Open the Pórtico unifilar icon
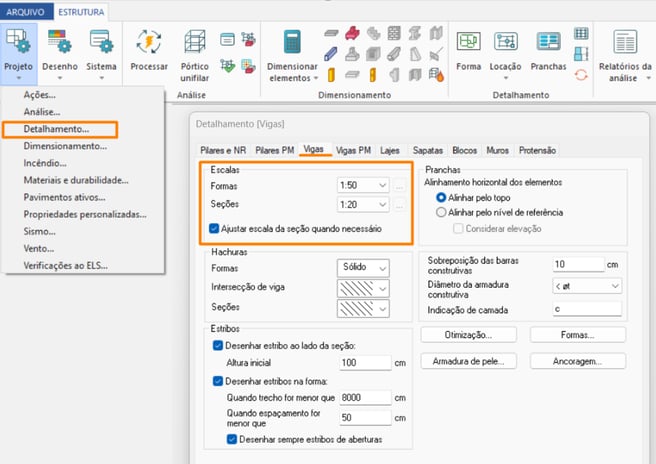This screenshot has width=656, height=464. click(195, 42)
